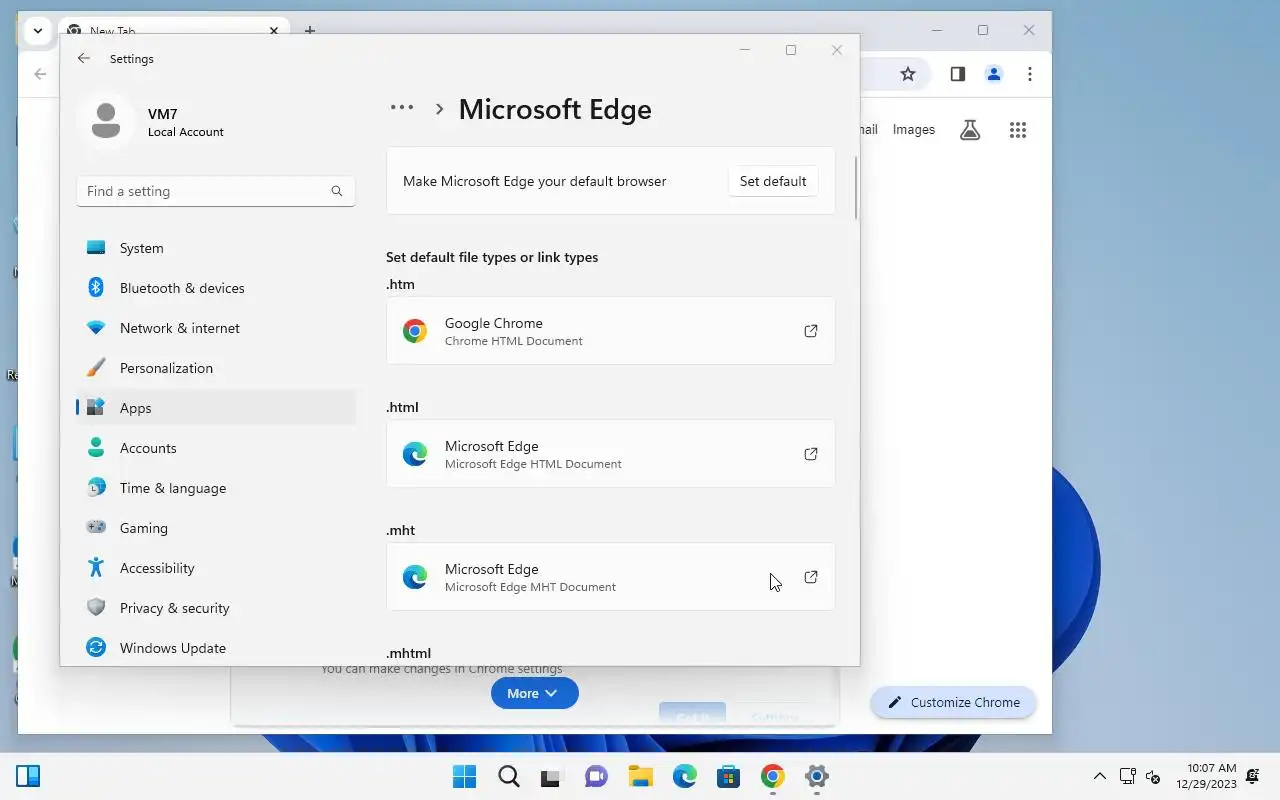Open Windows Update category
Screen dimensions: 1280x800
coord(216,648)
